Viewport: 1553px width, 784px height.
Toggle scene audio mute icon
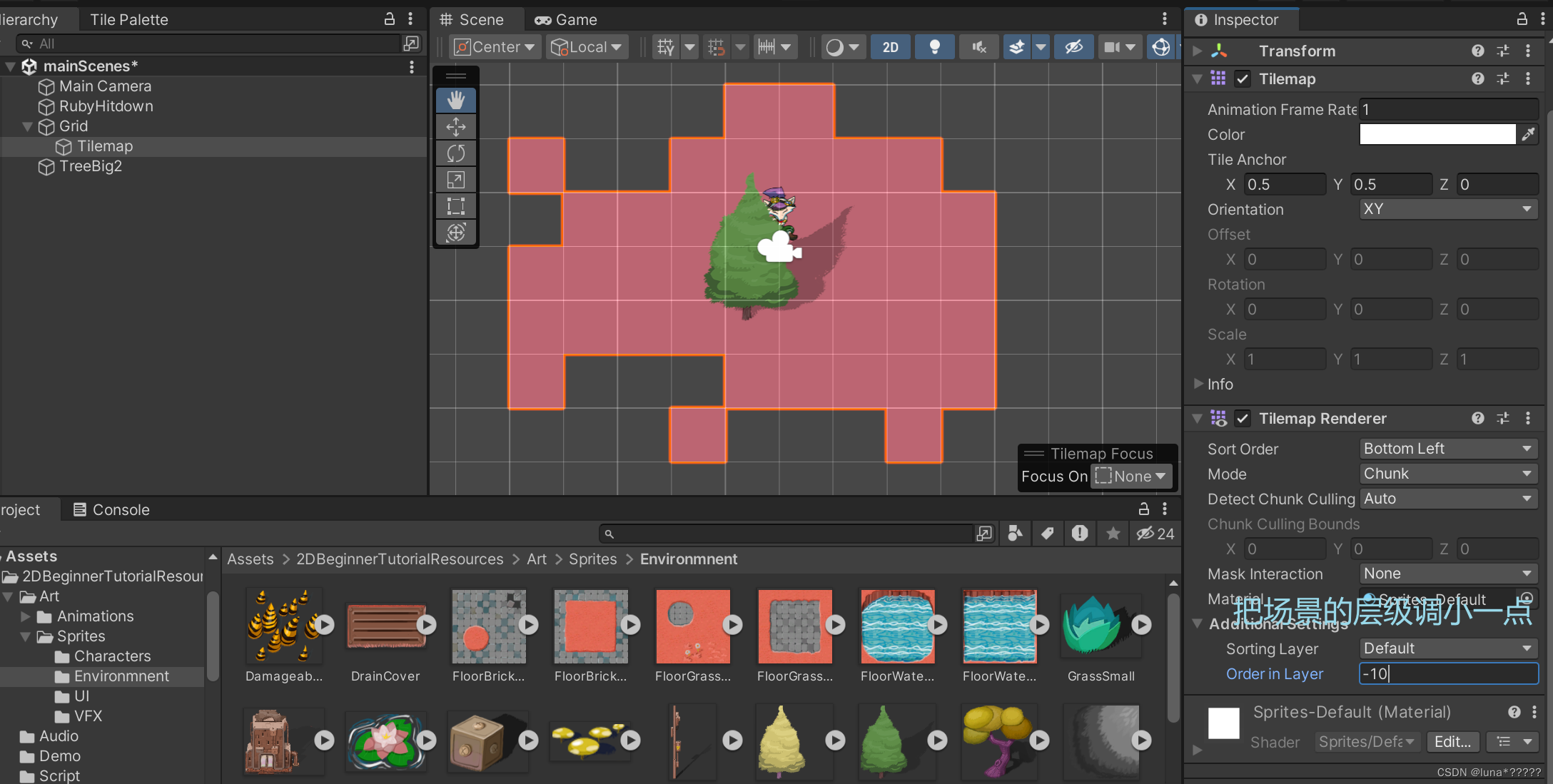click(978, 47)
